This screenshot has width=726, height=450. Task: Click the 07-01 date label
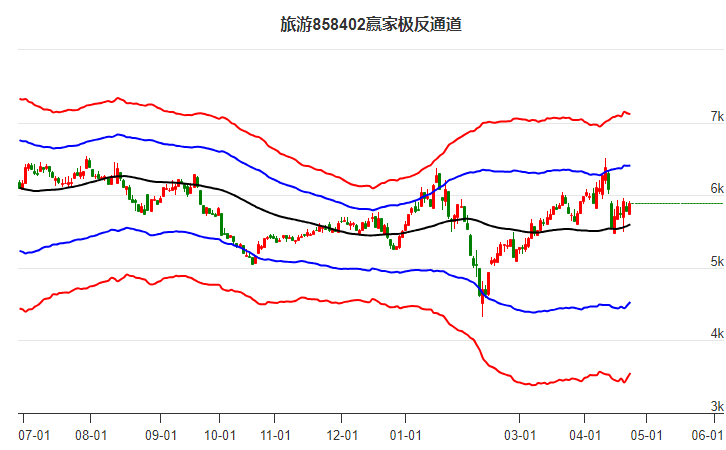pyautogui.click(x=34, y=435)
